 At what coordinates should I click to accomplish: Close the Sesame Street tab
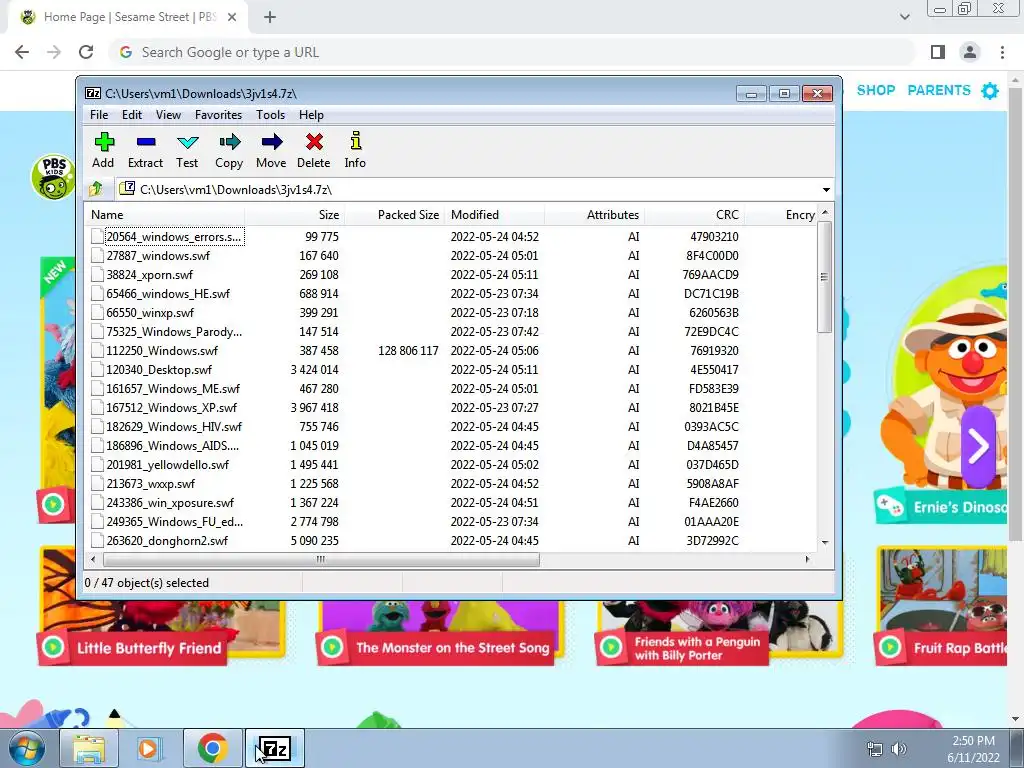coord(232,18)
